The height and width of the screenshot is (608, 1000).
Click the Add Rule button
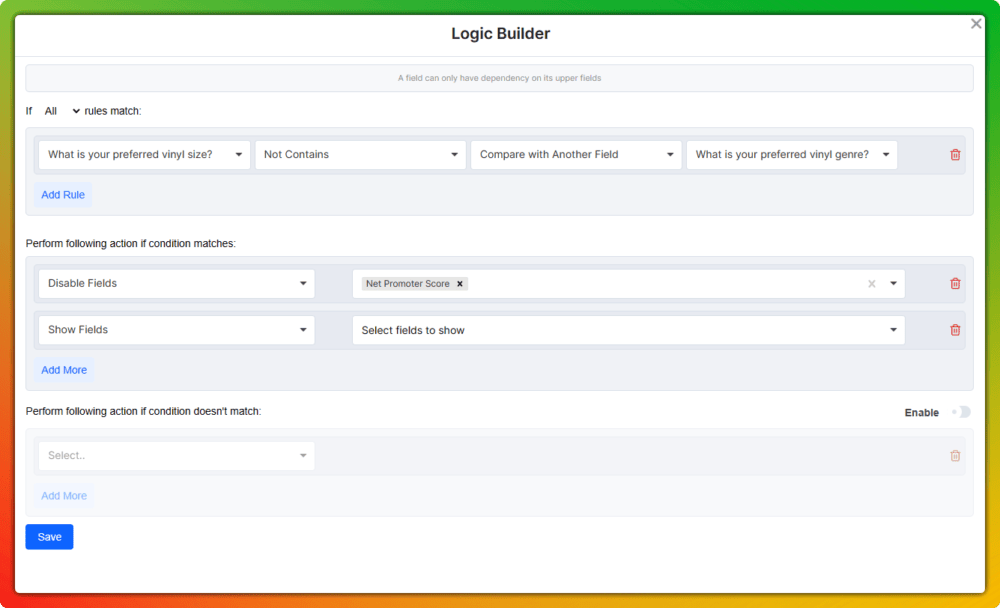click(63, 195)
